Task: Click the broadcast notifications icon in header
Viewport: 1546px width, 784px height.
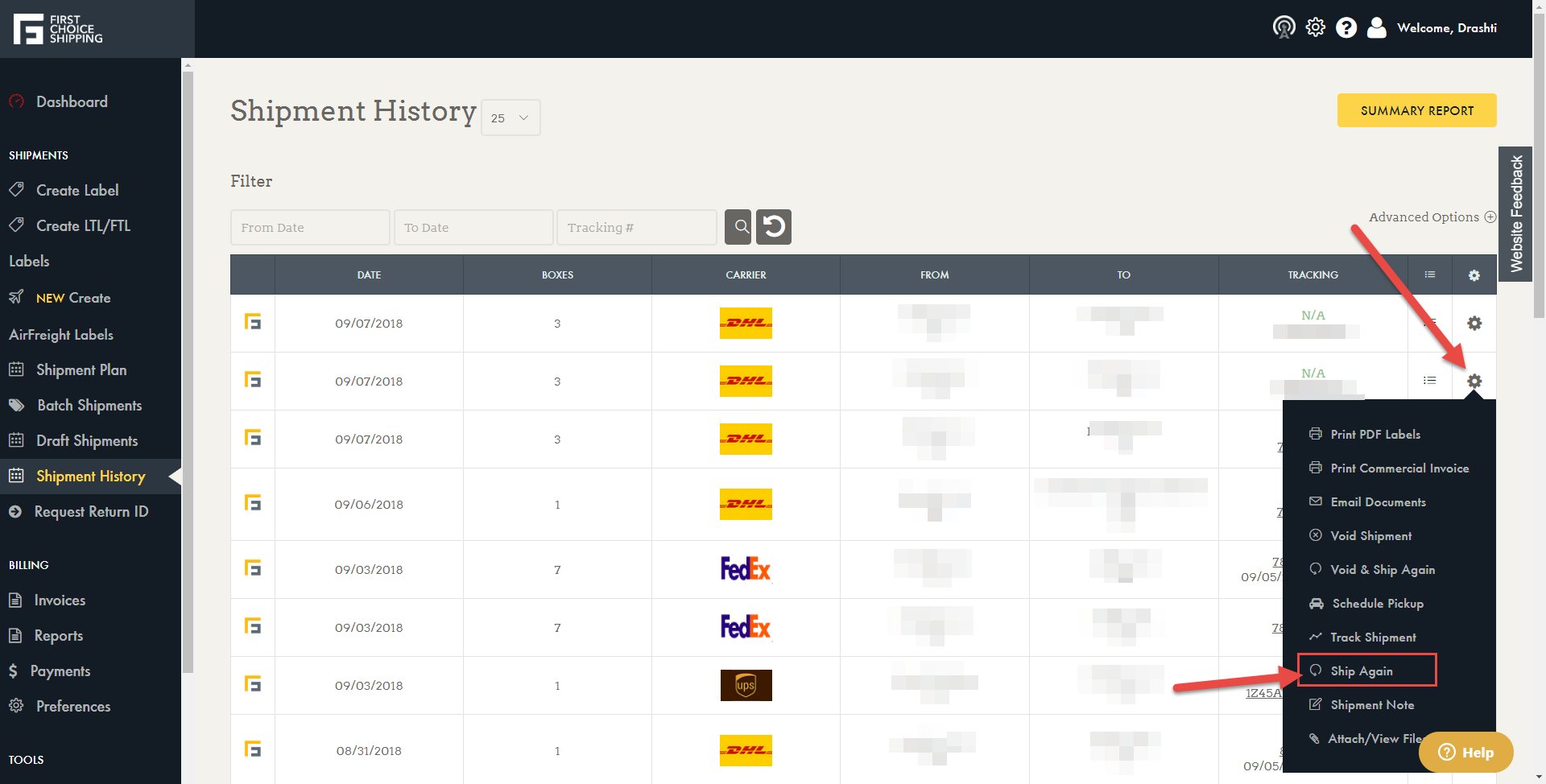Action: pos(1284,27)
